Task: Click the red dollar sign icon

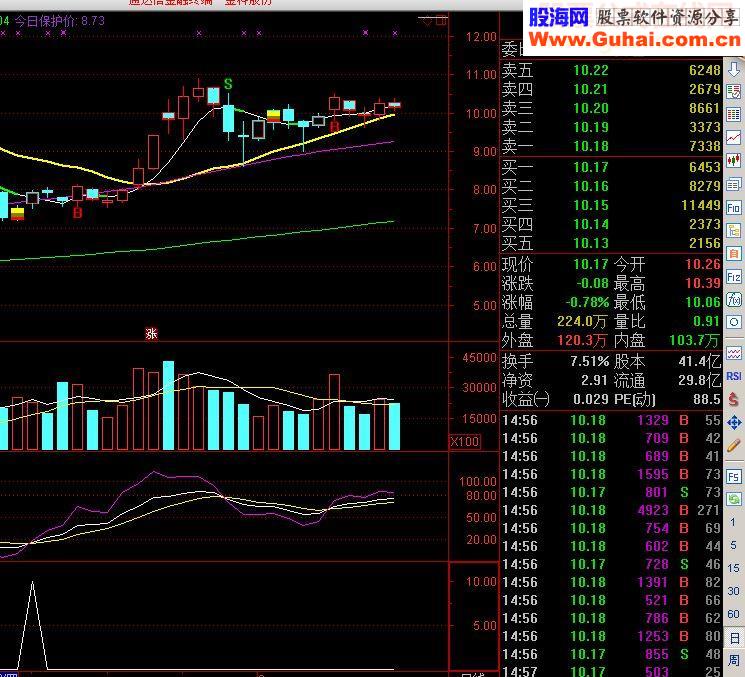Action: [x=734, y=399]
